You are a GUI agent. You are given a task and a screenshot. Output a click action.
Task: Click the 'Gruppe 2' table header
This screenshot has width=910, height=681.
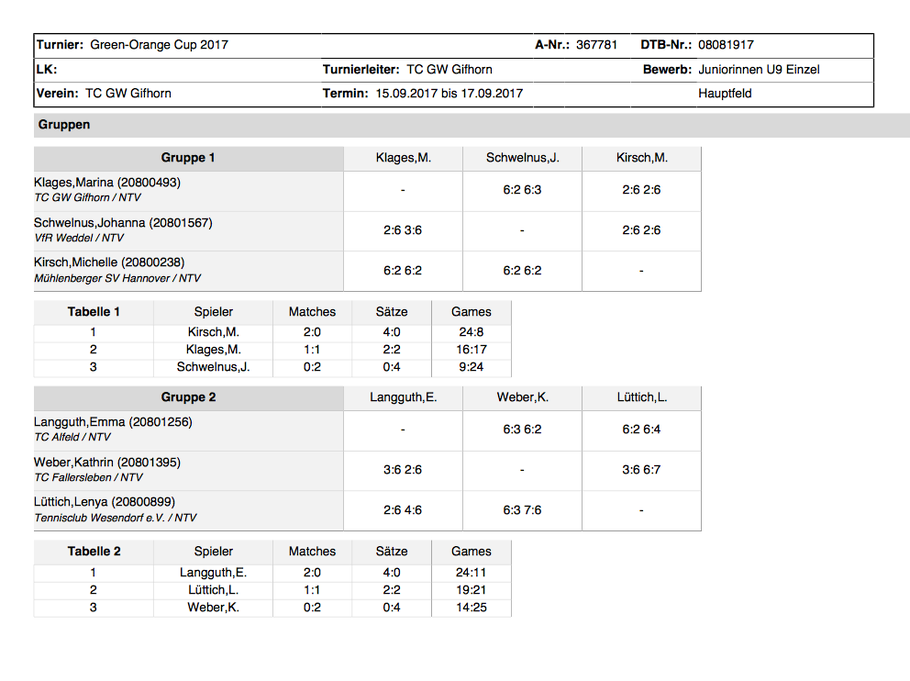point(189,398)
